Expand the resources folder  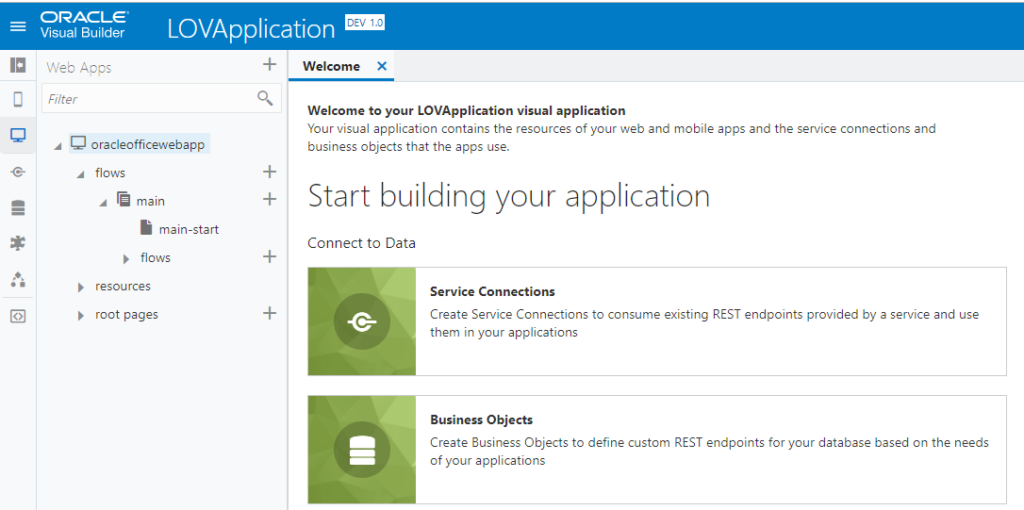(81, 287)
